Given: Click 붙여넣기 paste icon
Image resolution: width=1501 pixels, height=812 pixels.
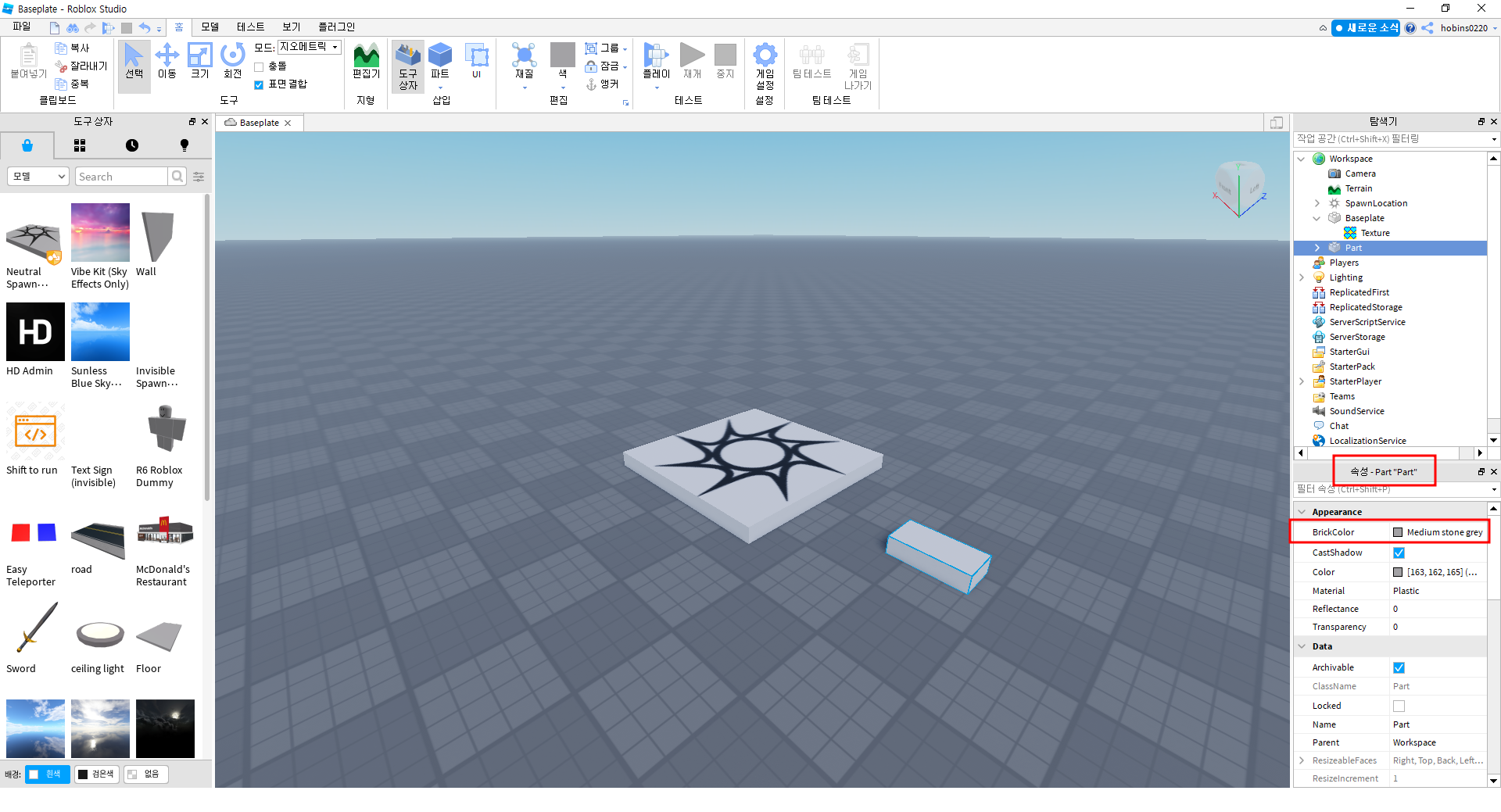Looking at the screenshot, I should pos(29,61).
